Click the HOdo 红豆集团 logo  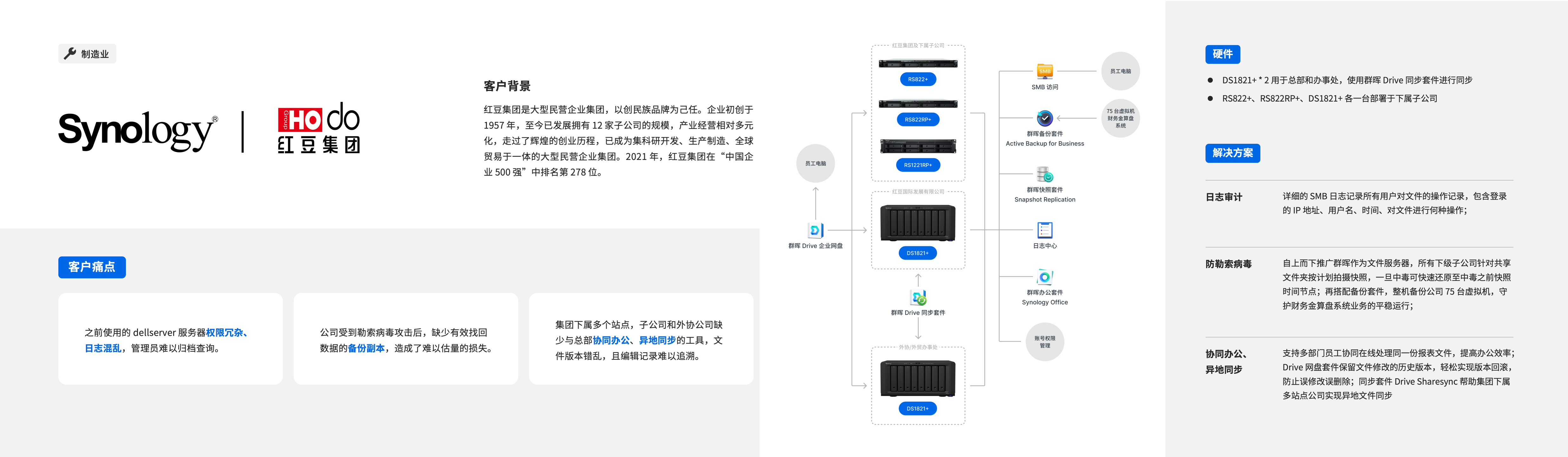(319, 127)
